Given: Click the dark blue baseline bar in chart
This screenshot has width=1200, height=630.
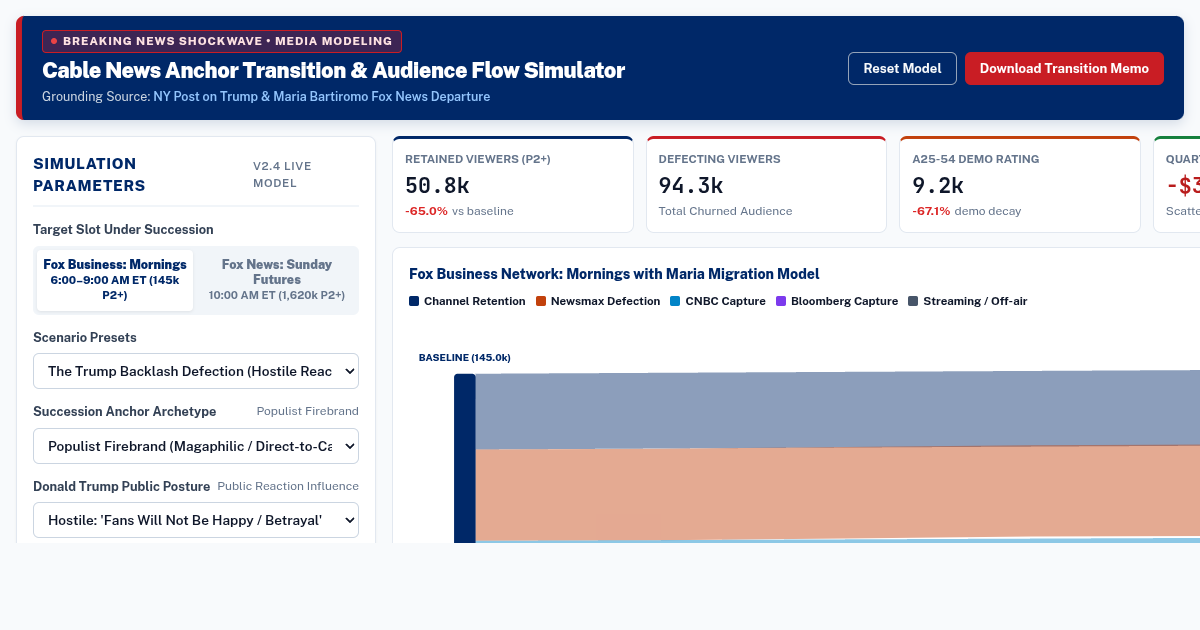Looking at the screenshot, I should click(465, 459).
